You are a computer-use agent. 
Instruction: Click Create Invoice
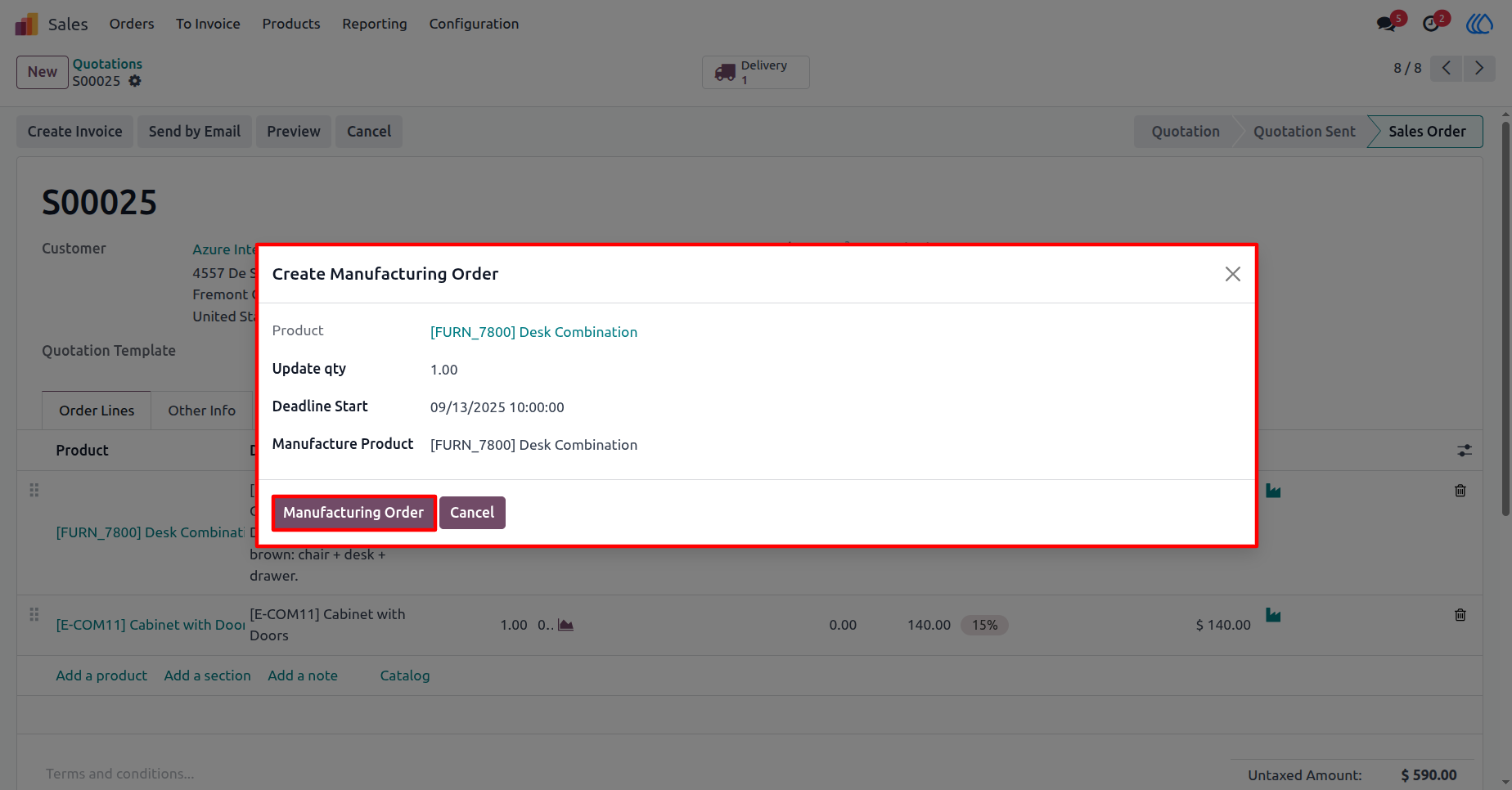(x=74, y=132)
